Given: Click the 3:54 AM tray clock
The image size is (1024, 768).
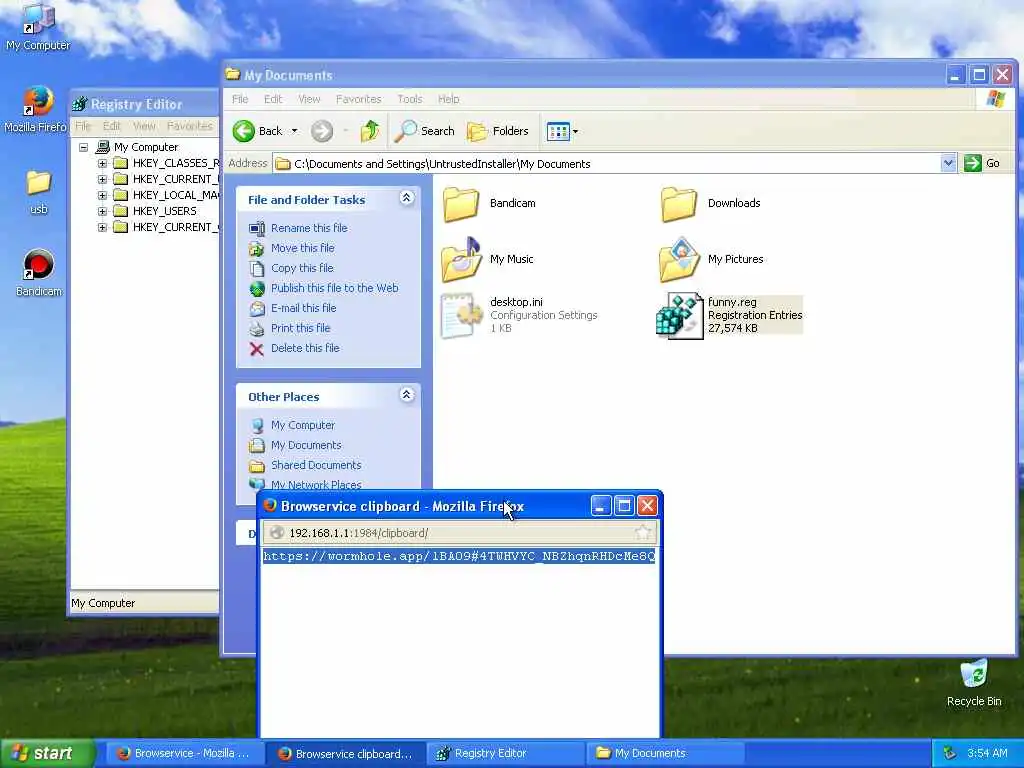Looking at the screenshot, I should click(987, 754).
